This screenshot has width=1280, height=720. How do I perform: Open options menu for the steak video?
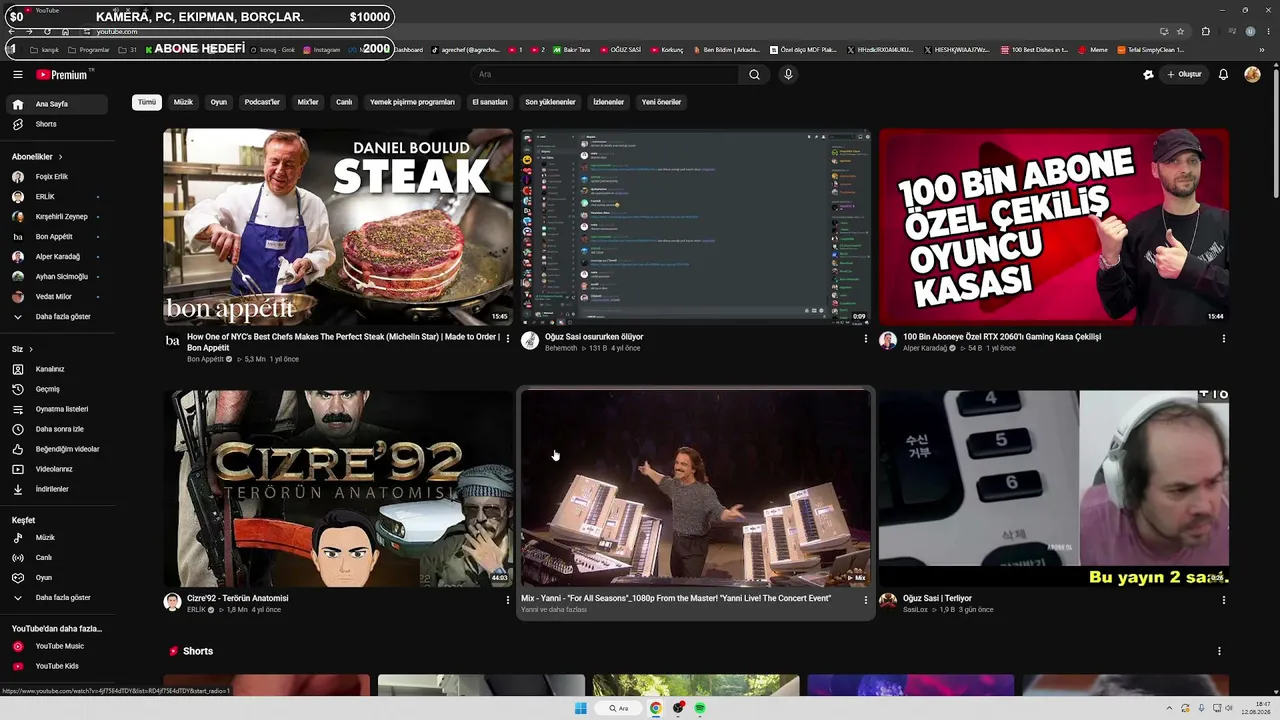click(508, 339)
